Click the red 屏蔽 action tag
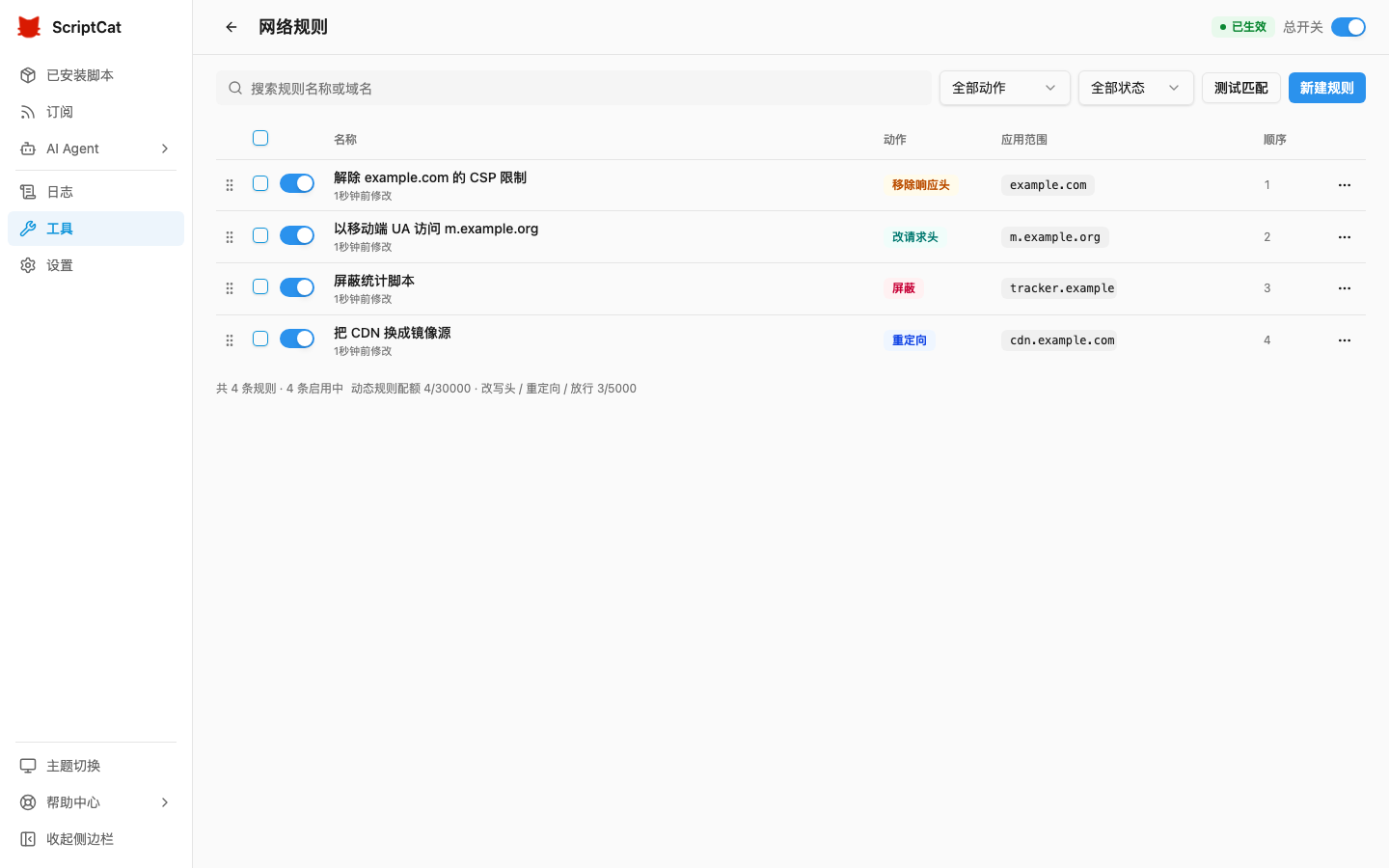Screen dimensions: 1389x868 904,288
